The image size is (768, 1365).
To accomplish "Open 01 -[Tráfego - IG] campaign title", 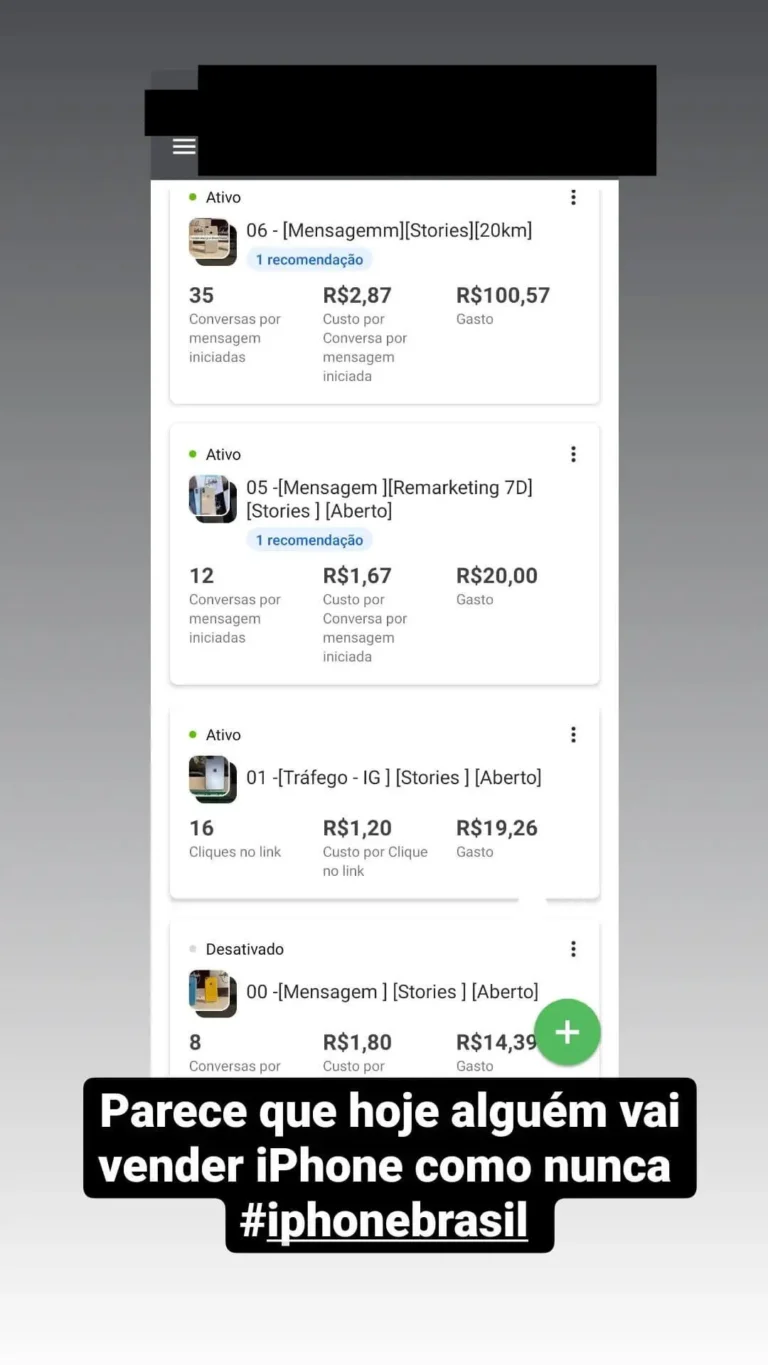I will click(394, 778).
